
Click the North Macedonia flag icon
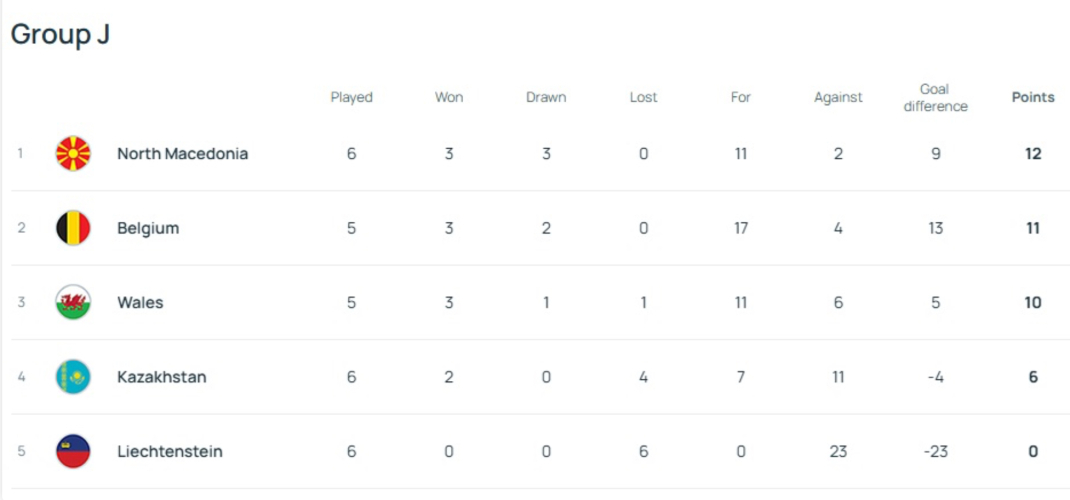tap(73, 154)
